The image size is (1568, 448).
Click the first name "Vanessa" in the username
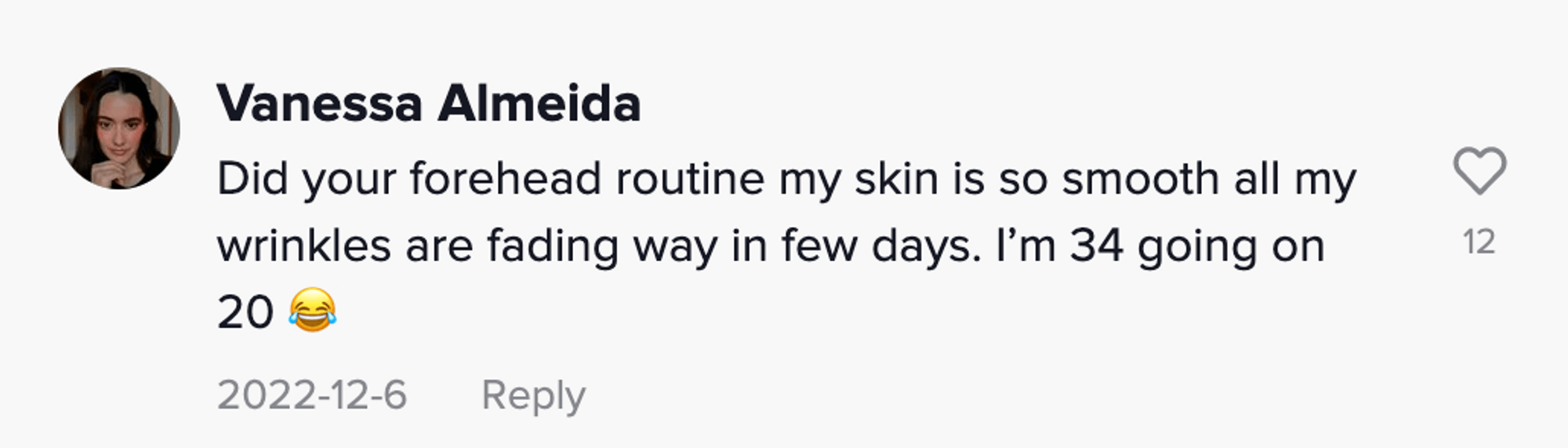[x=320, y=104]
